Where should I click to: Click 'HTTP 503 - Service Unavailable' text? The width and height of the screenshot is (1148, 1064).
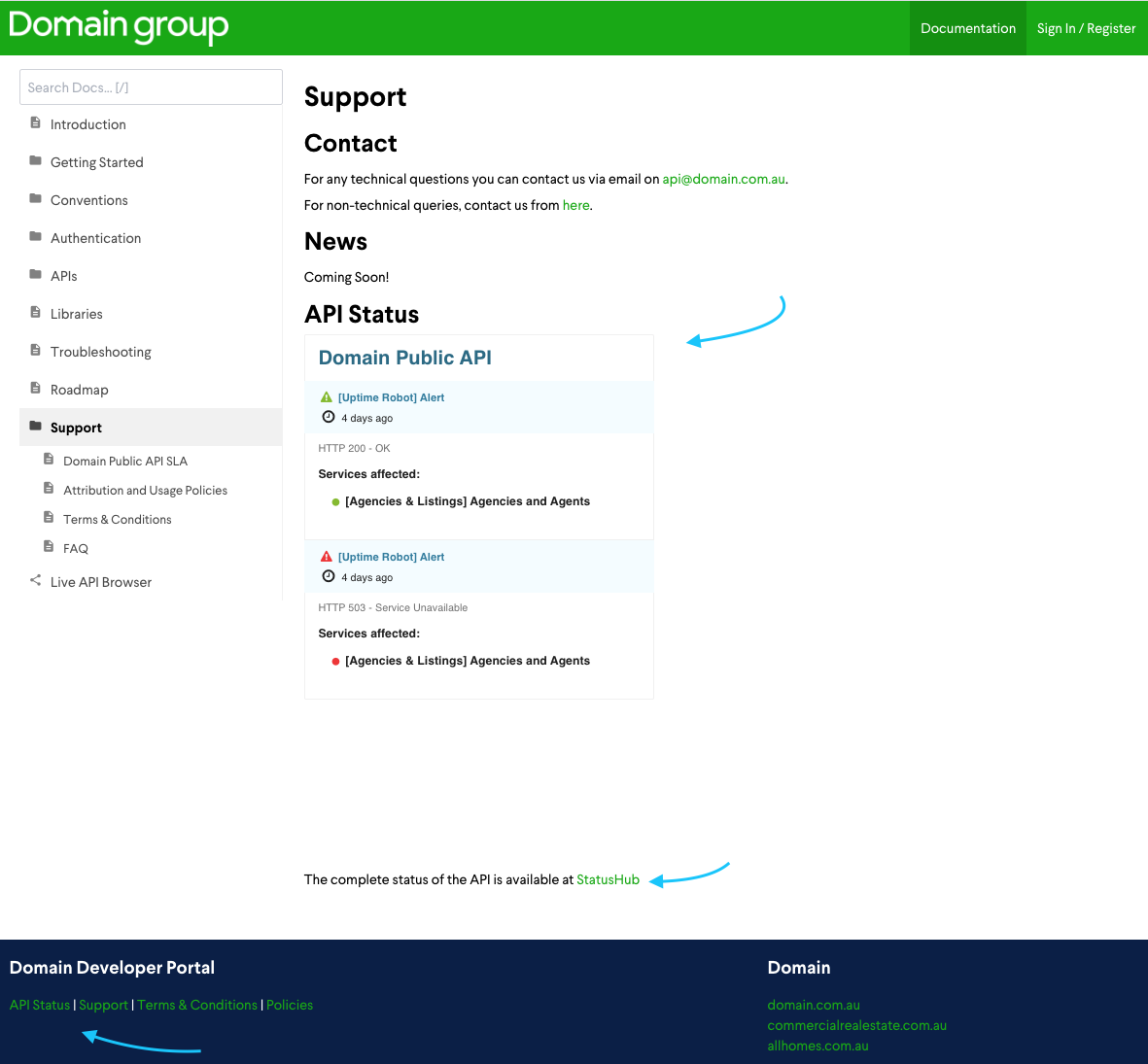[x=393, y=608]
